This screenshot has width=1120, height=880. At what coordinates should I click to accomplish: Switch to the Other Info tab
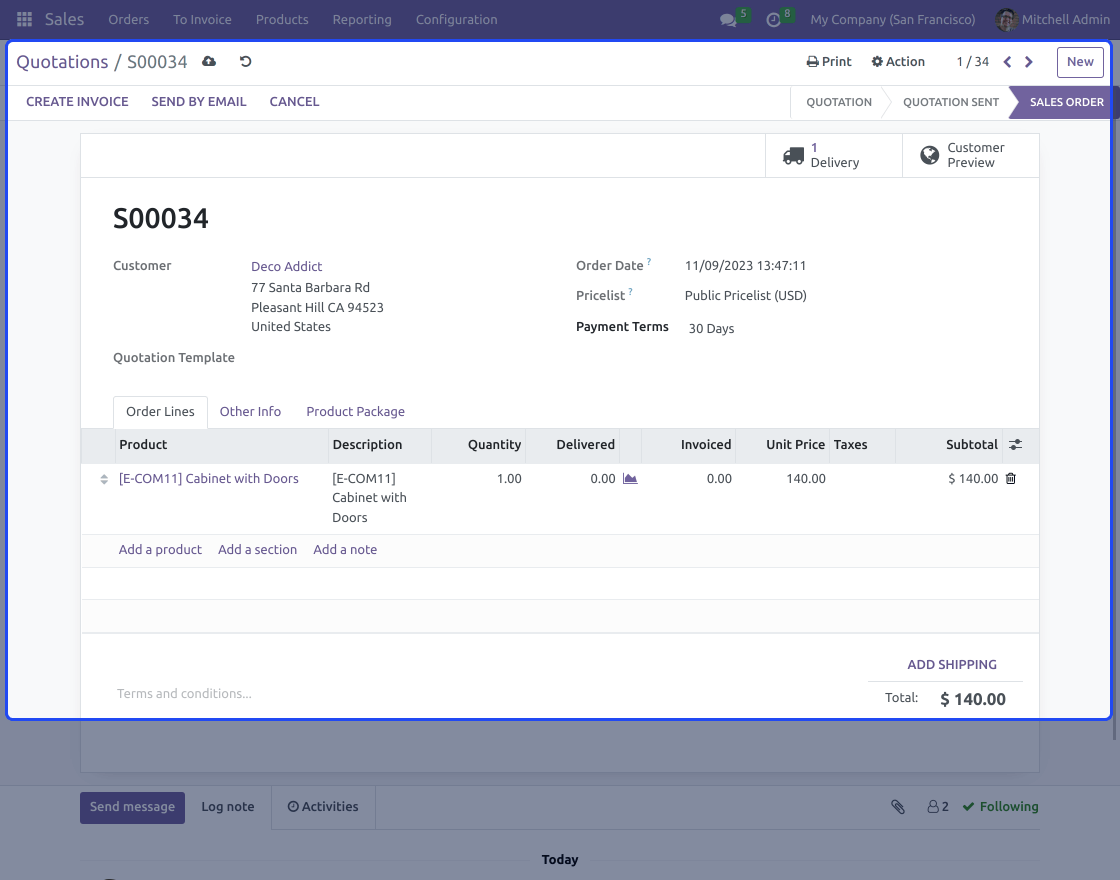(x=250, y=412)
